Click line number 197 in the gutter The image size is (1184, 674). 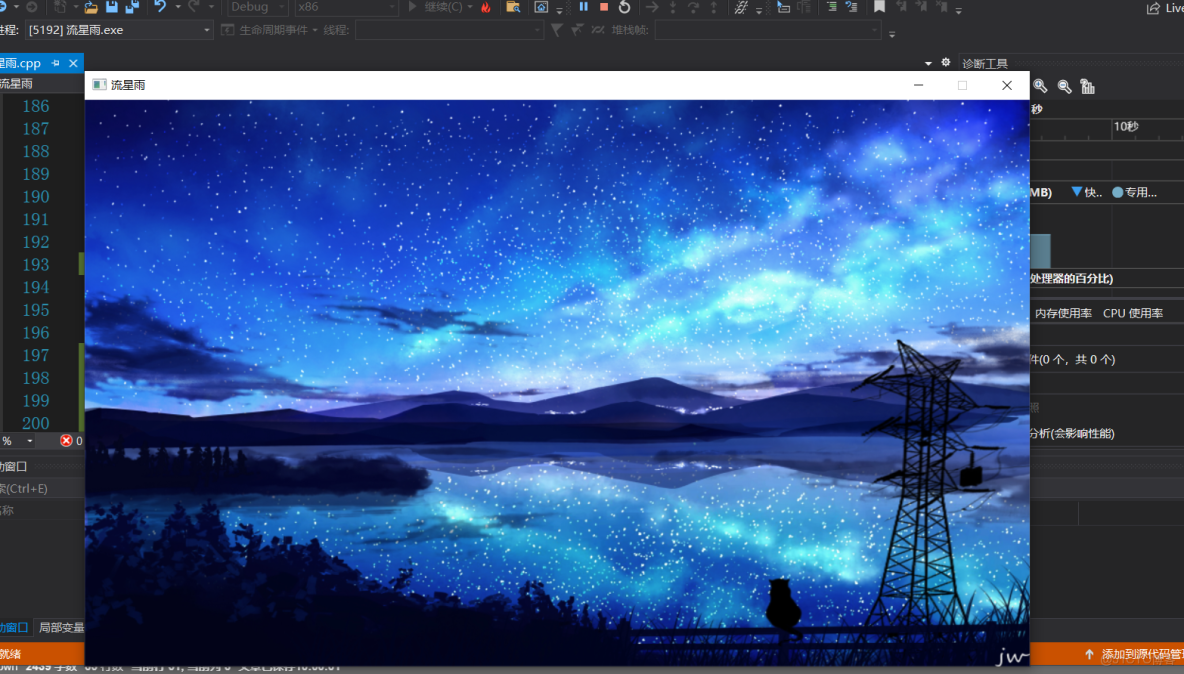click(35, 355)
